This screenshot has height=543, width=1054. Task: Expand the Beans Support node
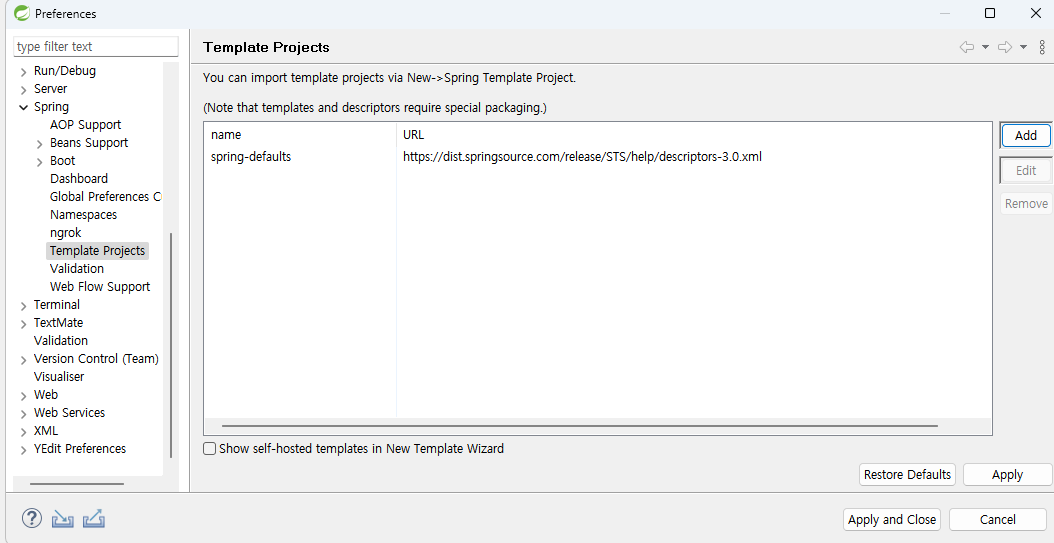[x=40, y=143]
